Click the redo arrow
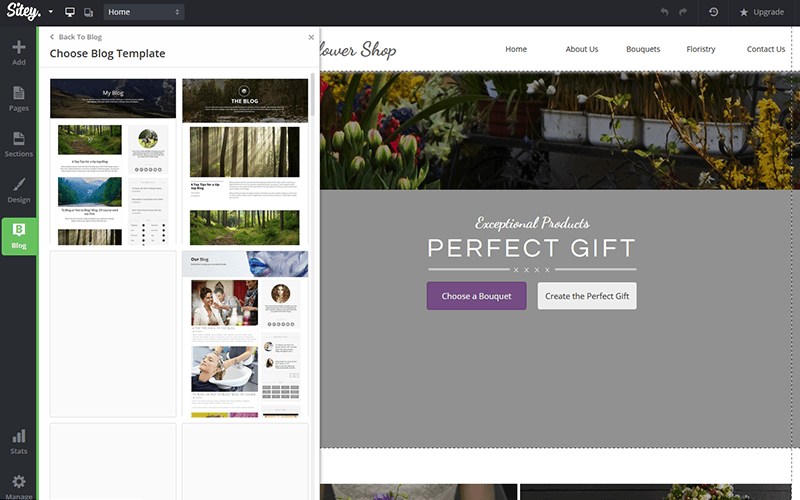The height and width of the screenshot is (500, 800). pos(683,12)
